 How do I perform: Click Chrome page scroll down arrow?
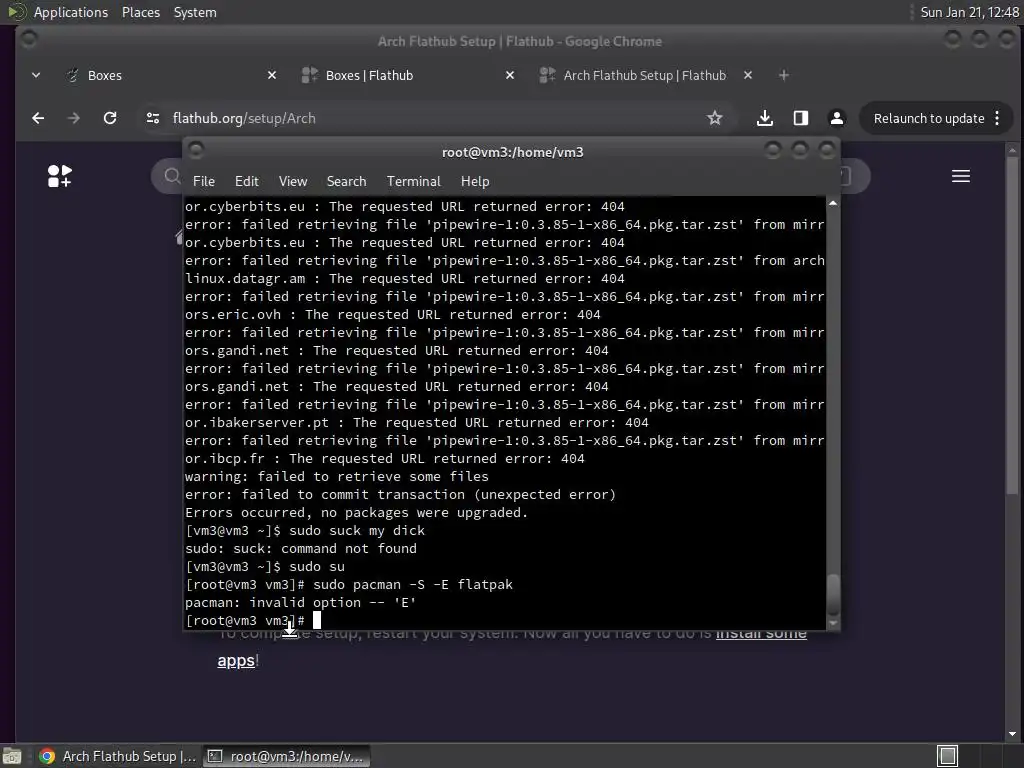coord(1012,734)
